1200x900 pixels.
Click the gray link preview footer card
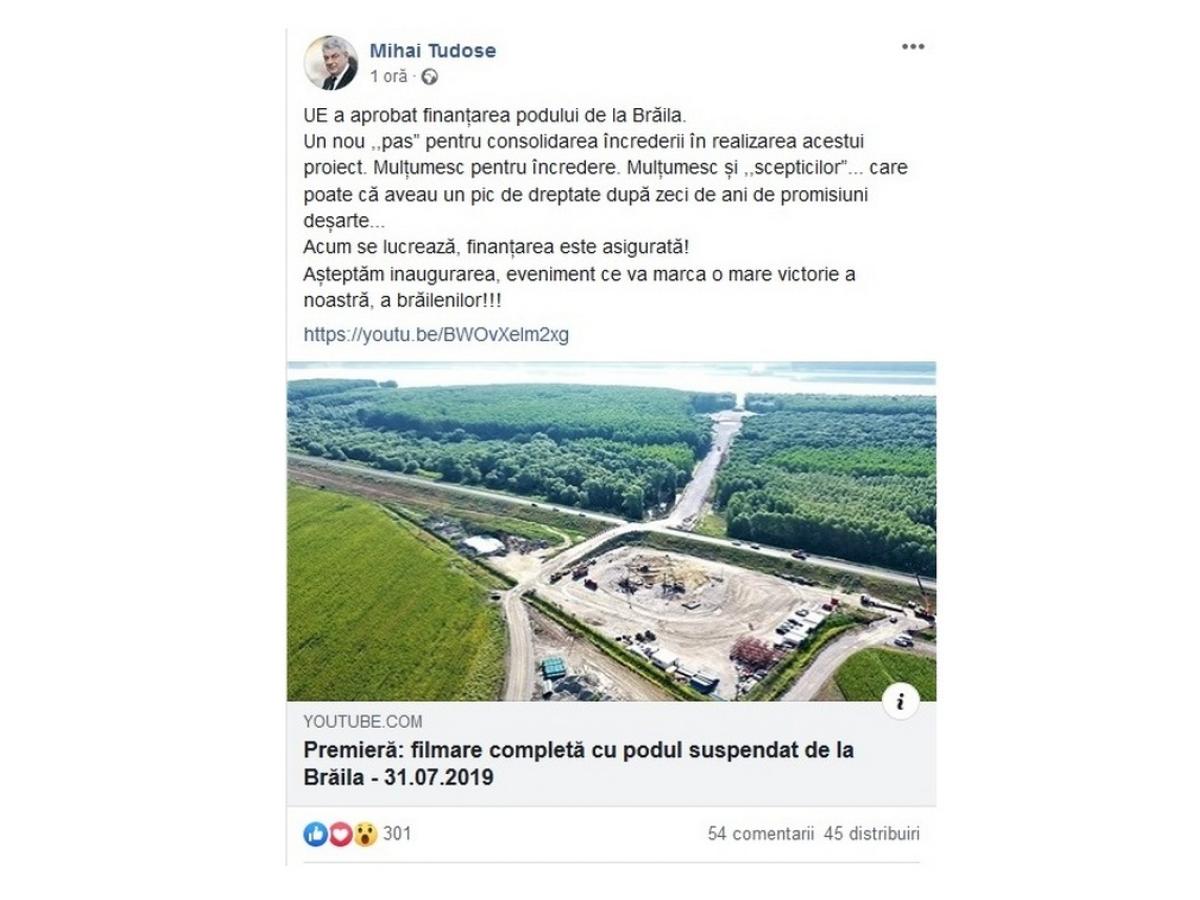pos(611,754)
